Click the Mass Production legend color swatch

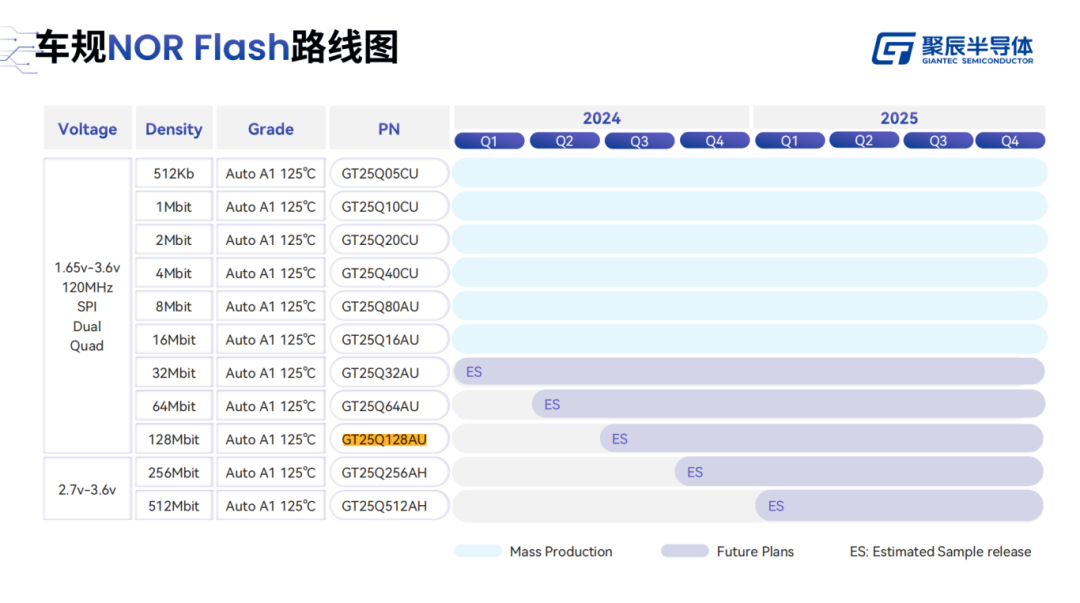click(478, 551)
